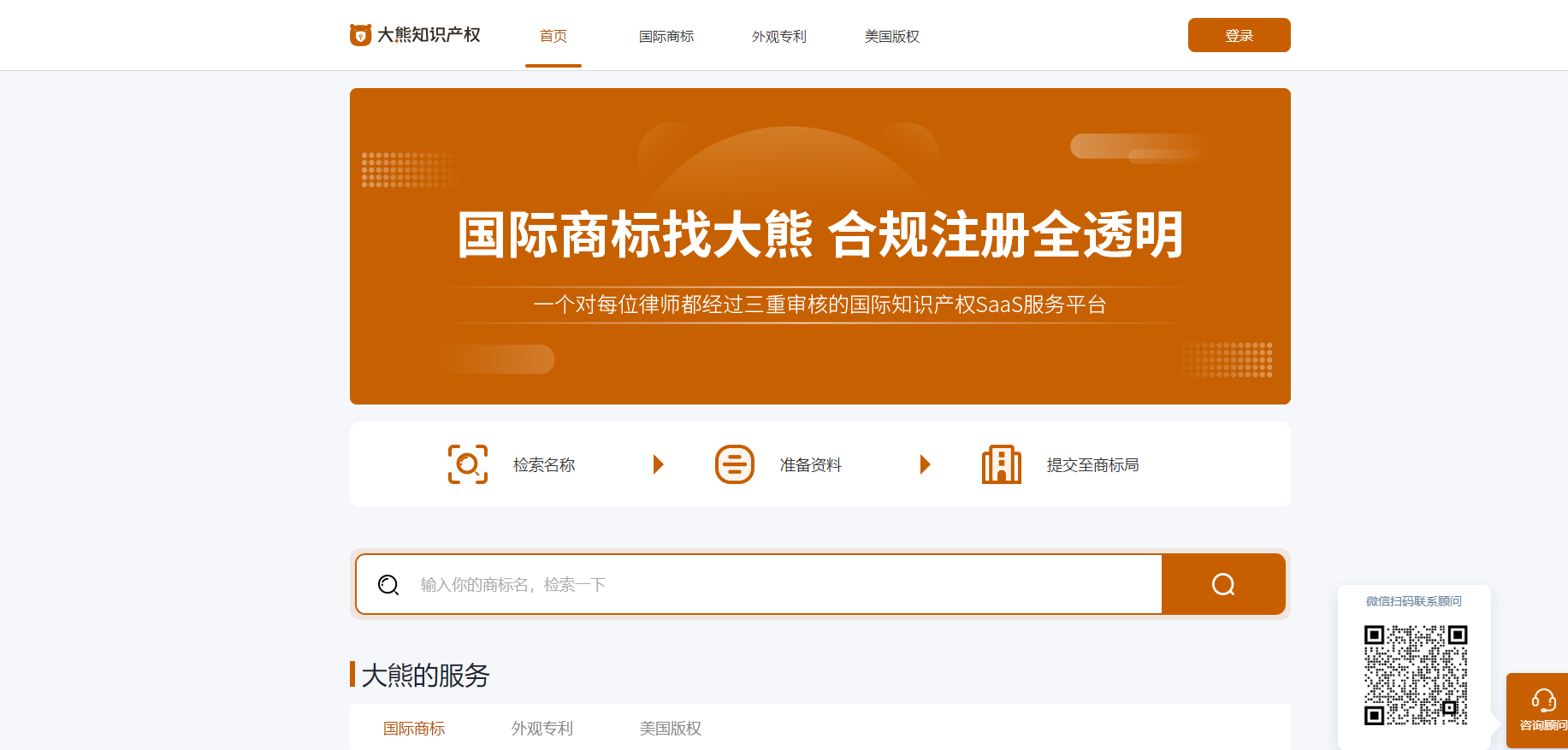Click the orange hero banner image

820,246
